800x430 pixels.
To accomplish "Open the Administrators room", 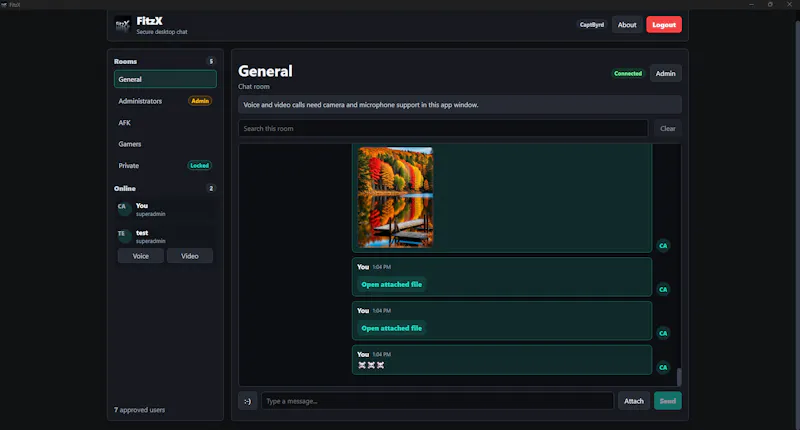I will [x=165, y=101].
